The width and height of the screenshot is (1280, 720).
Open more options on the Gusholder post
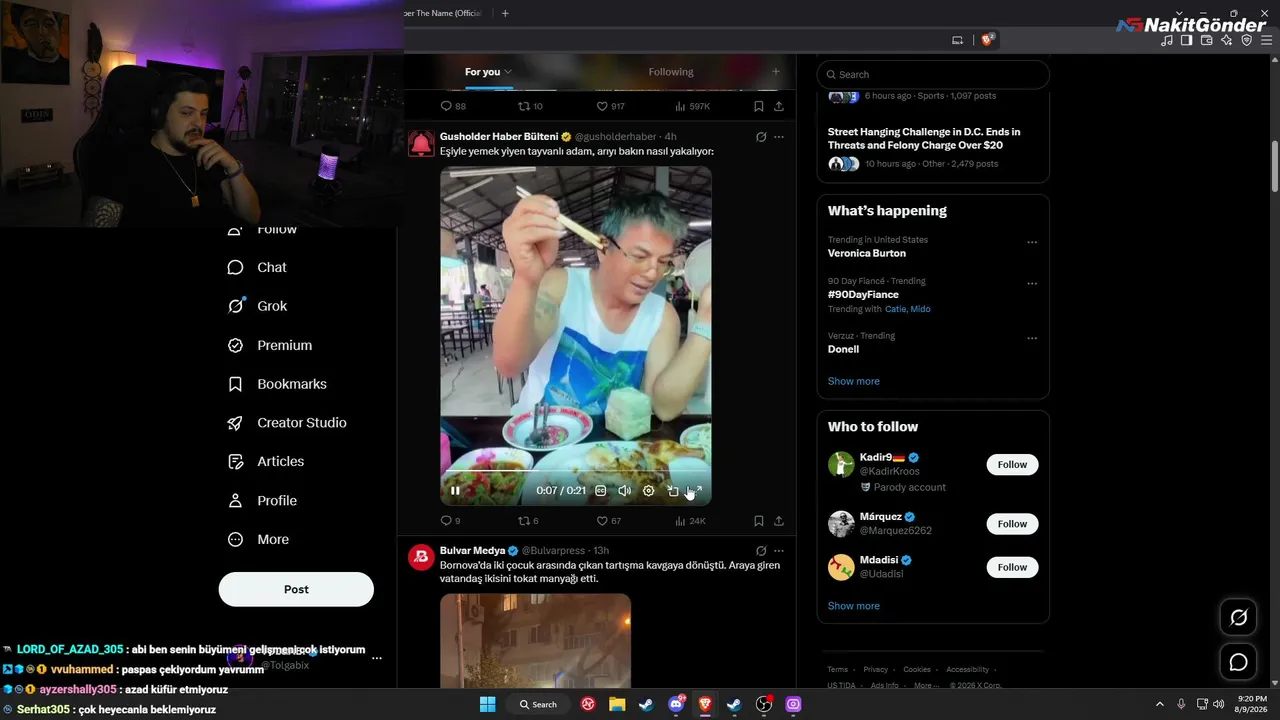[x=779, y=137]
